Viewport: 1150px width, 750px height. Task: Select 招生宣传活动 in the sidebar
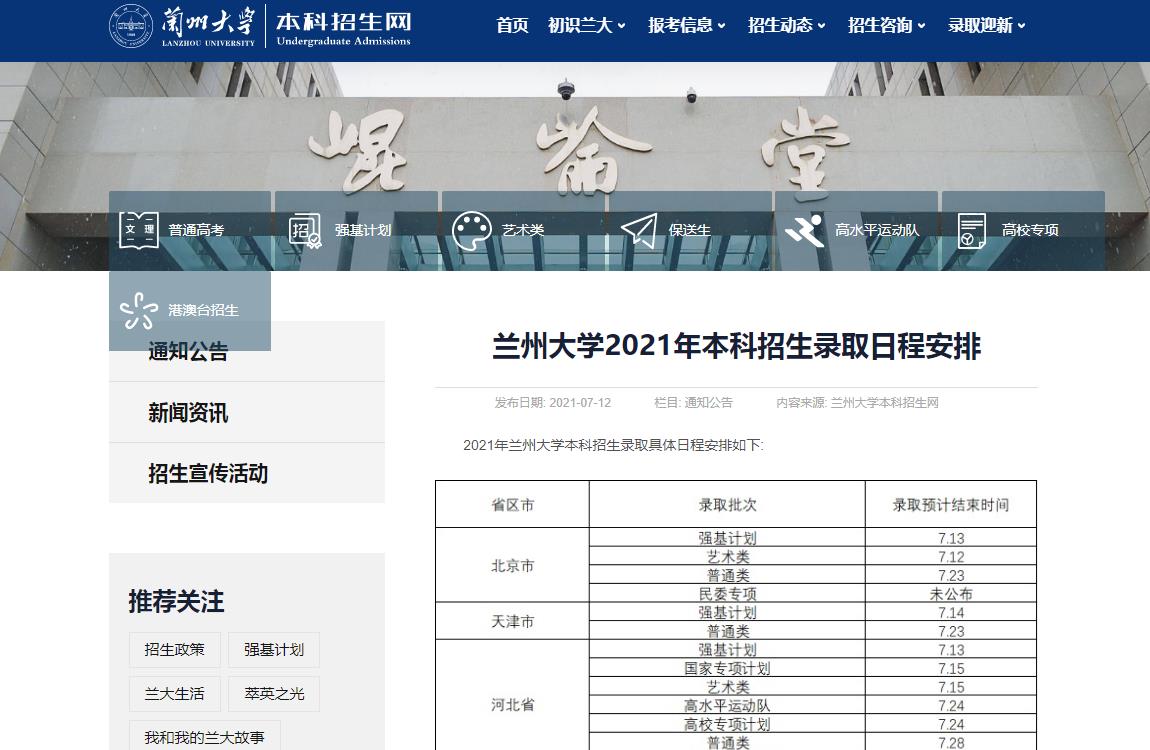(x=208, y=474)
